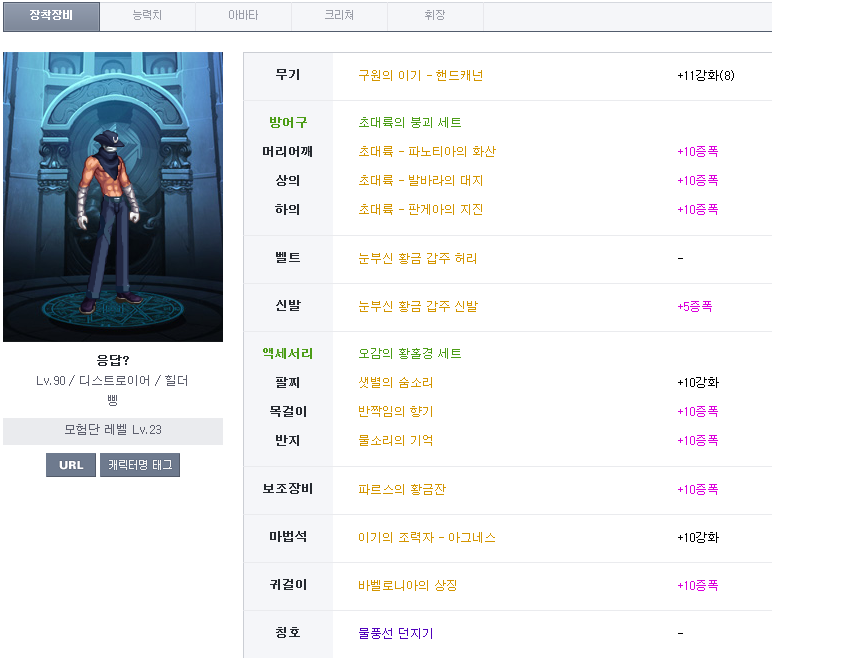Click bottom armor 초대륙 - 판게아의 지진
The image size is (864, 658).
coord(420,210)
